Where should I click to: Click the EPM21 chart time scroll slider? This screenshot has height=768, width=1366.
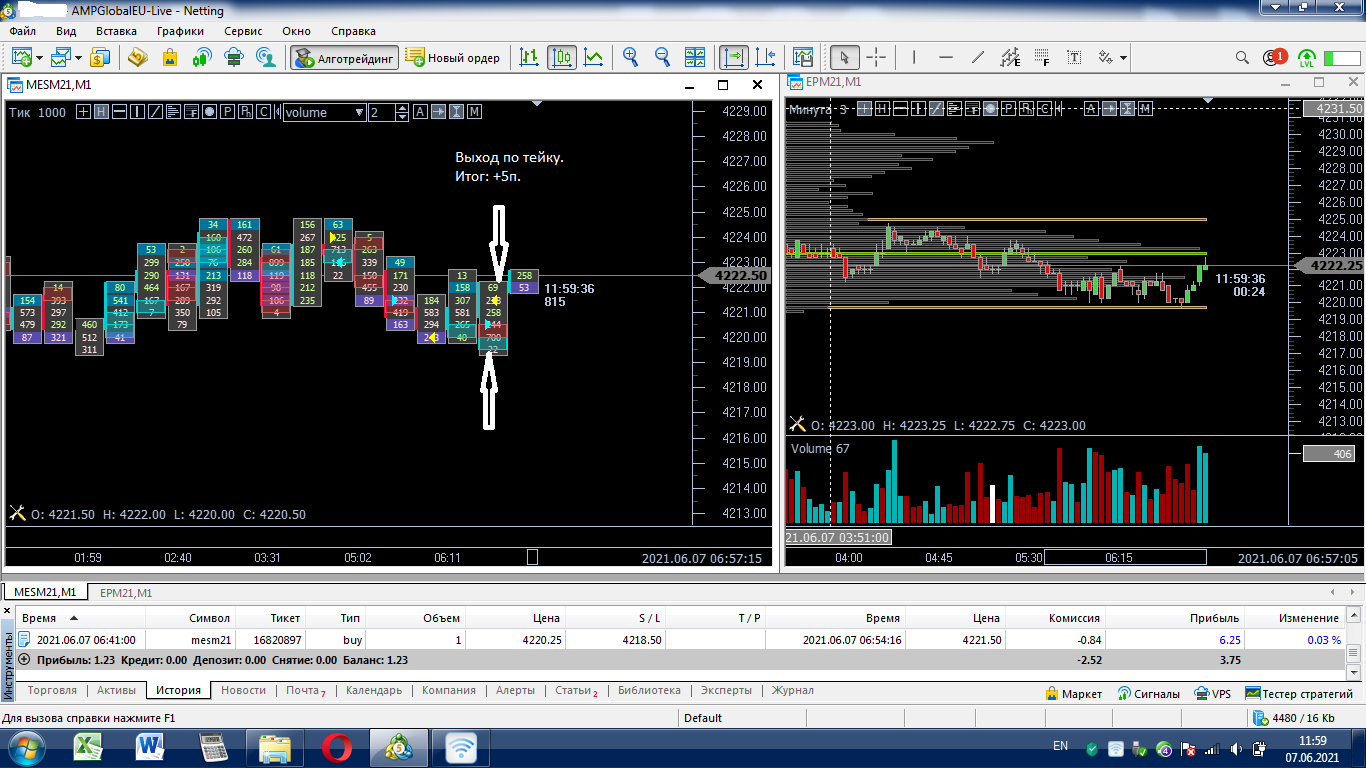tap(1125, 558)
